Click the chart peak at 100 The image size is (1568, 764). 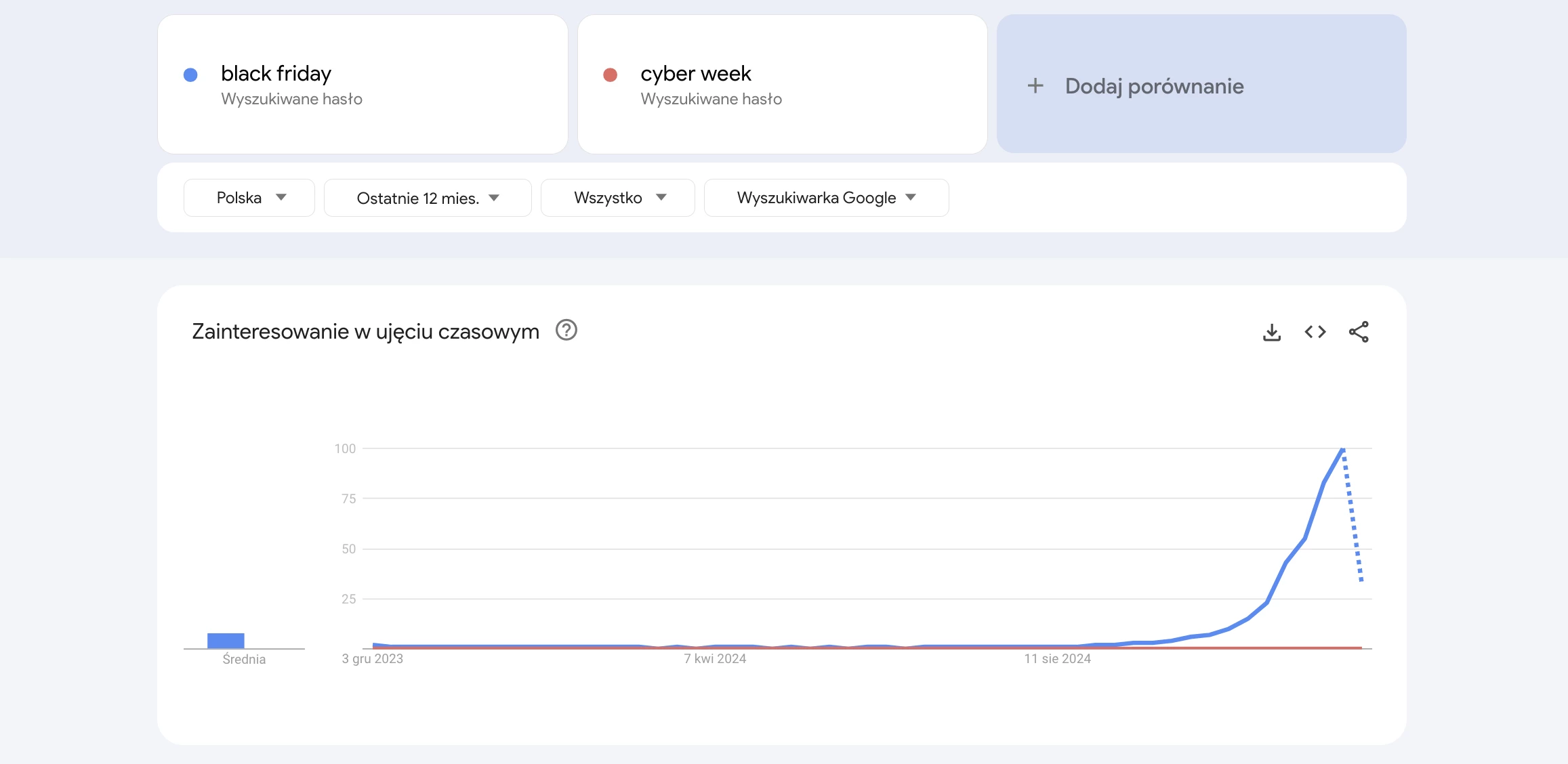click(x=1342, y=449)
